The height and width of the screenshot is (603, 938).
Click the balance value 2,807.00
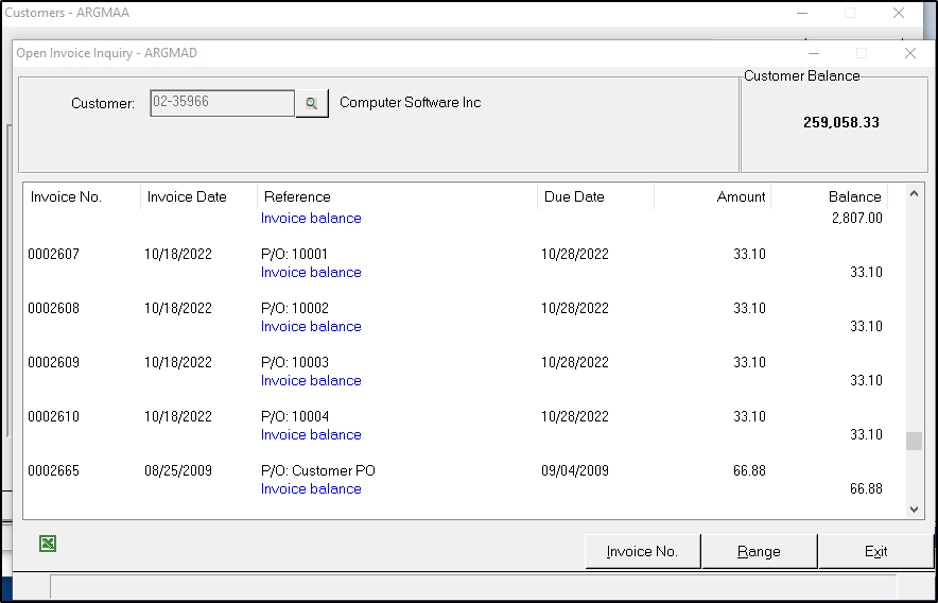coord(857,218)
